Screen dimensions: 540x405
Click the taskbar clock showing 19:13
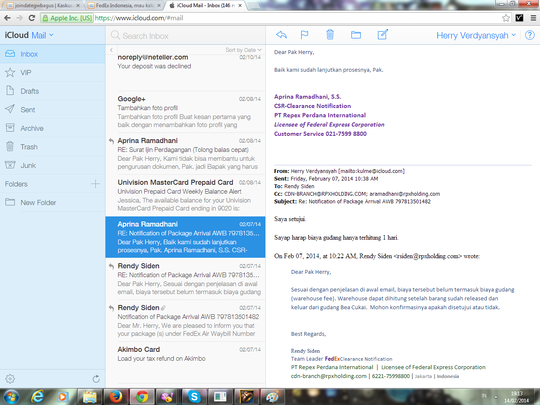tap(516, 397)
